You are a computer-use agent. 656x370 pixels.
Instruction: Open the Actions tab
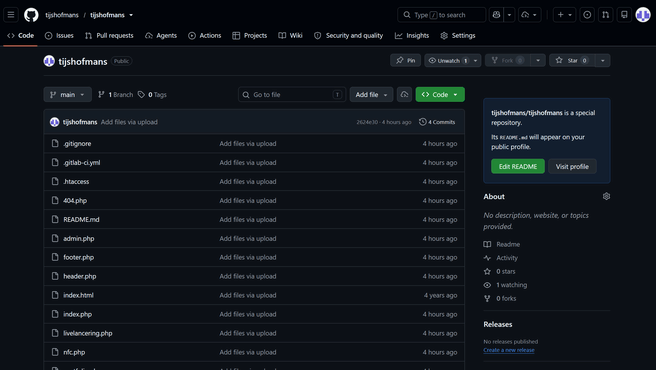[205, 36]
